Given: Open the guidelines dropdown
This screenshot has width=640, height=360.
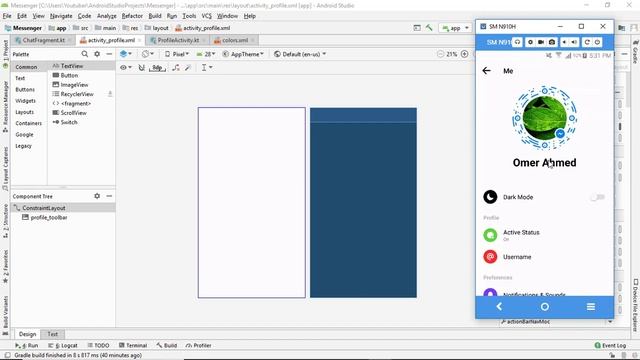Looking at the screenshot, I should click(x=207, y=67).
